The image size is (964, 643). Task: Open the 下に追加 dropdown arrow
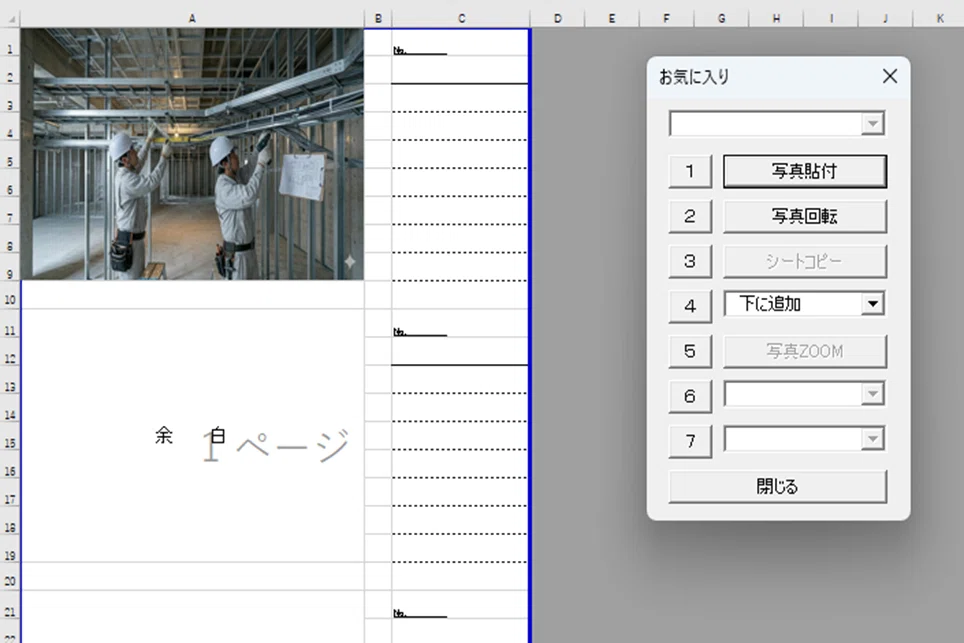[872, 304]
